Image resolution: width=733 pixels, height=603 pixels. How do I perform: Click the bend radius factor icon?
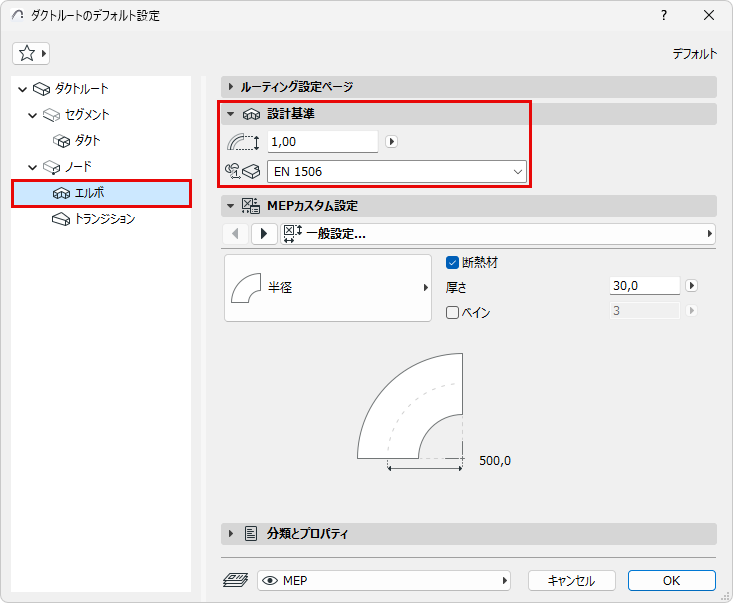[x=243, y=142]
